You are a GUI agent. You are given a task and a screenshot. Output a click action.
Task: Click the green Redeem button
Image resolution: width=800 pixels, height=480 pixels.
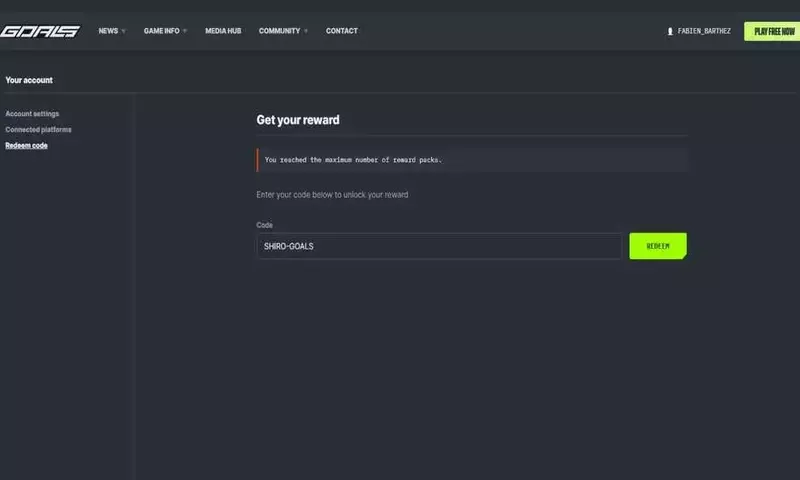pos(658,246)
